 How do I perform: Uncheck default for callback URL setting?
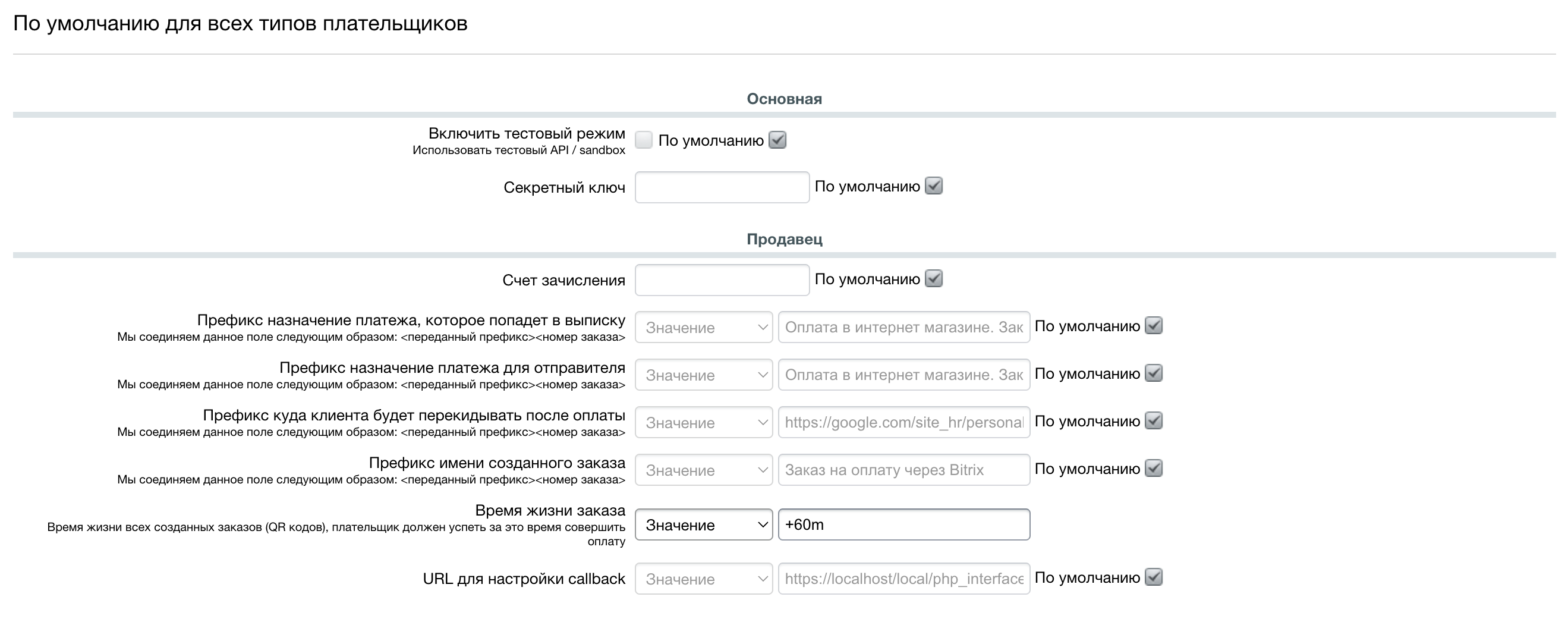[1153, 577]
